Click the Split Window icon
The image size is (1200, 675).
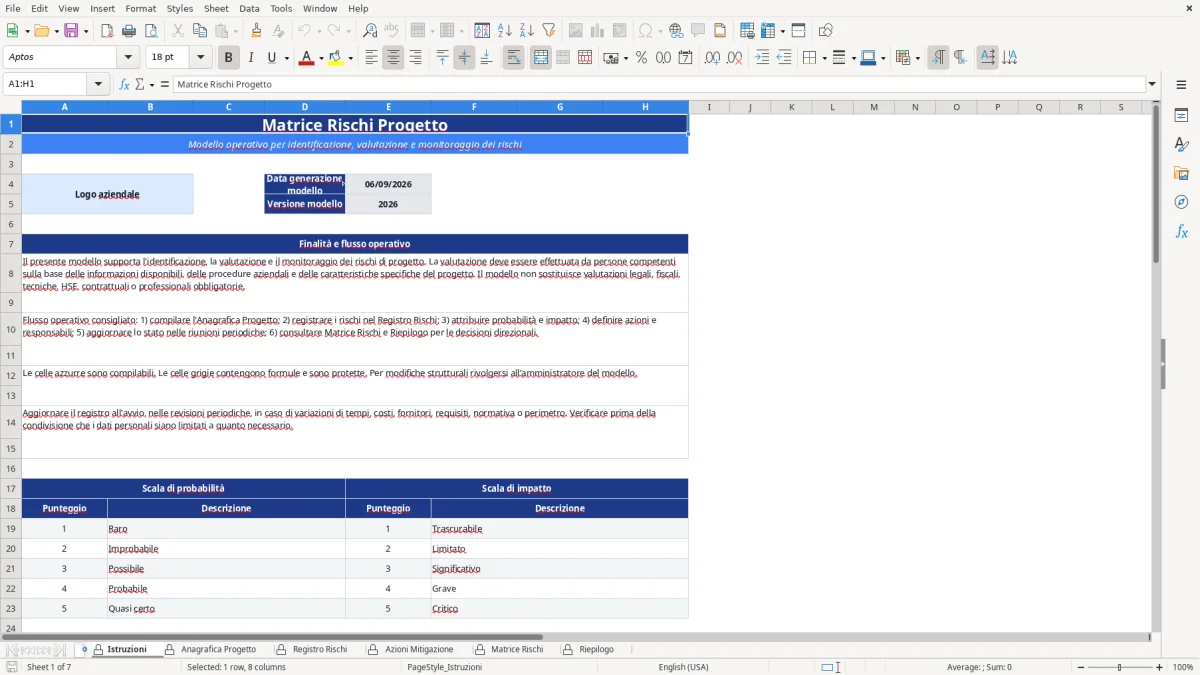(x=799, y=31)
